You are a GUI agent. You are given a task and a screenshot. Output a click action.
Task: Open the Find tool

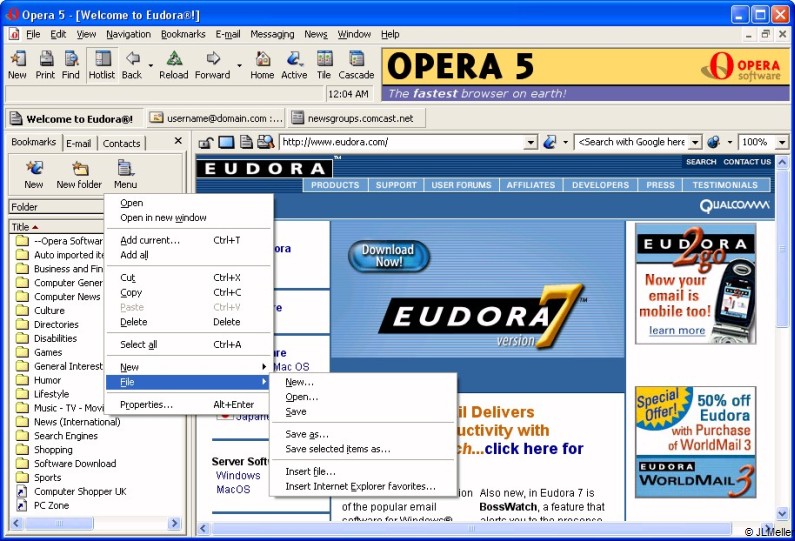point(71,64)
